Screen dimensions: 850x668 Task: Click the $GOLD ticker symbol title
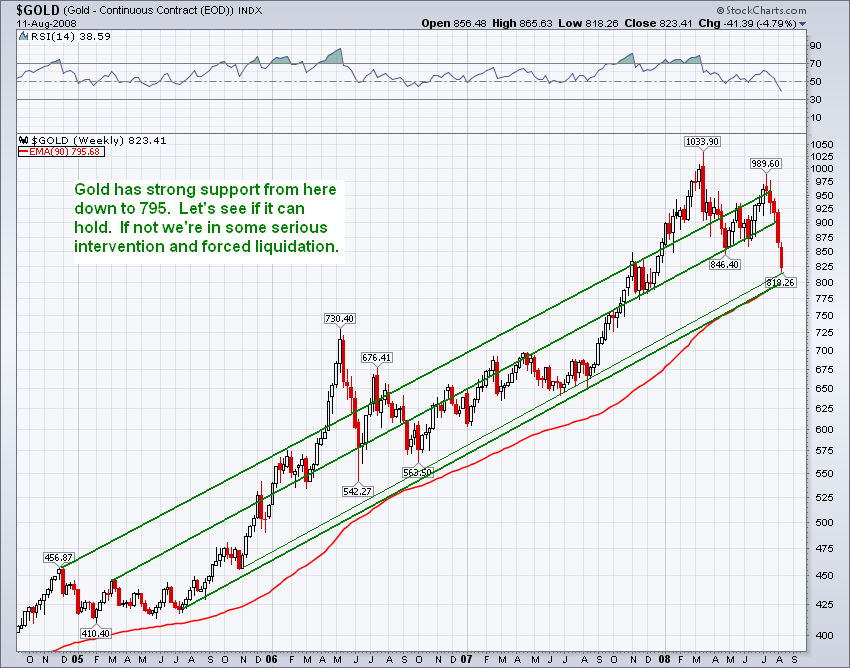(x=38, y=10)
